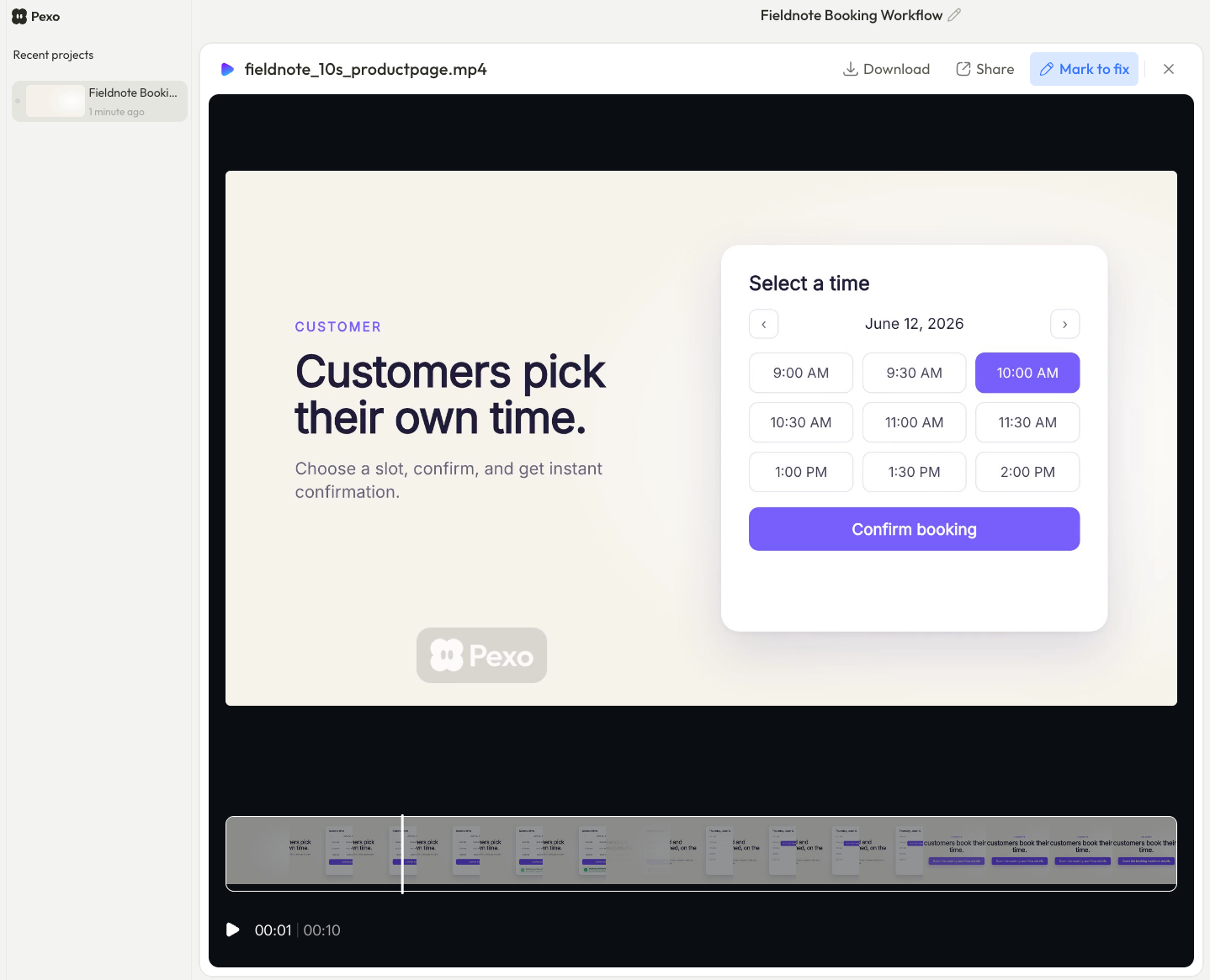Select the 10:00 AM slot
The height and width of the screenshot is (980, 1210).
[x=1027, y=373]
